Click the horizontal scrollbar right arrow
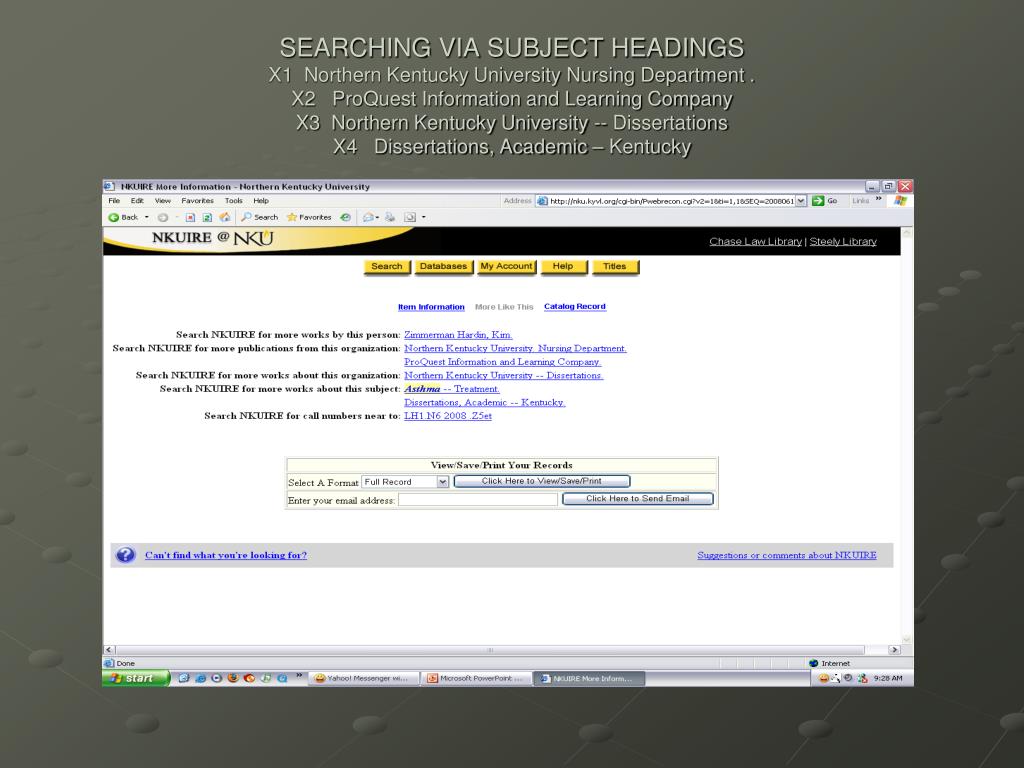This screenshot has width=1024, height=768. click(894, 650)
